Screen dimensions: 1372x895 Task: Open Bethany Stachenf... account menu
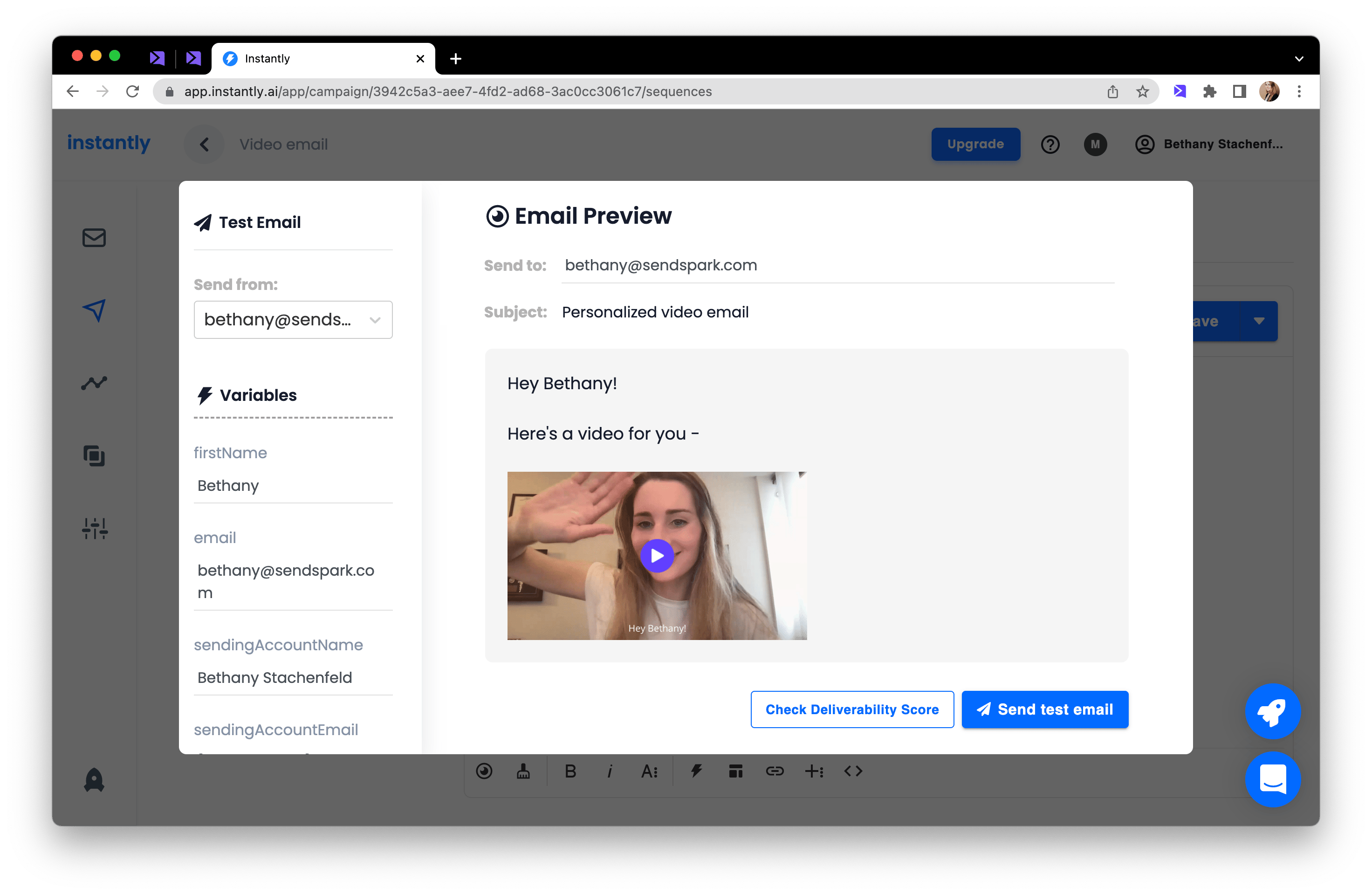(x=1209, y=144)
